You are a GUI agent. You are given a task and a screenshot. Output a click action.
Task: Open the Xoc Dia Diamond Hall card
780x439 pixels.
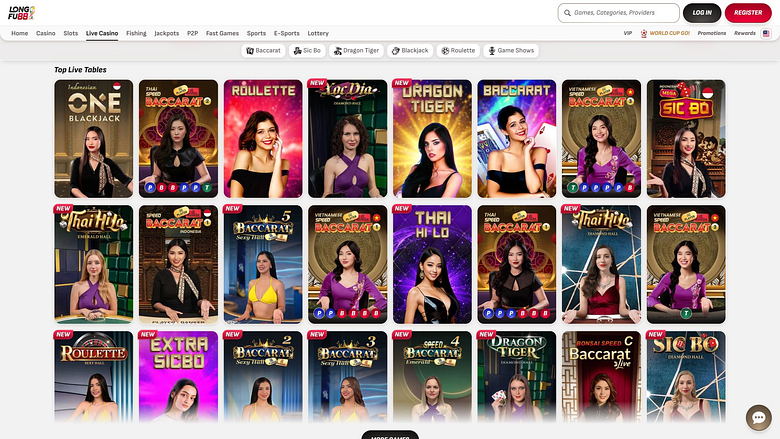coord(347,139)
